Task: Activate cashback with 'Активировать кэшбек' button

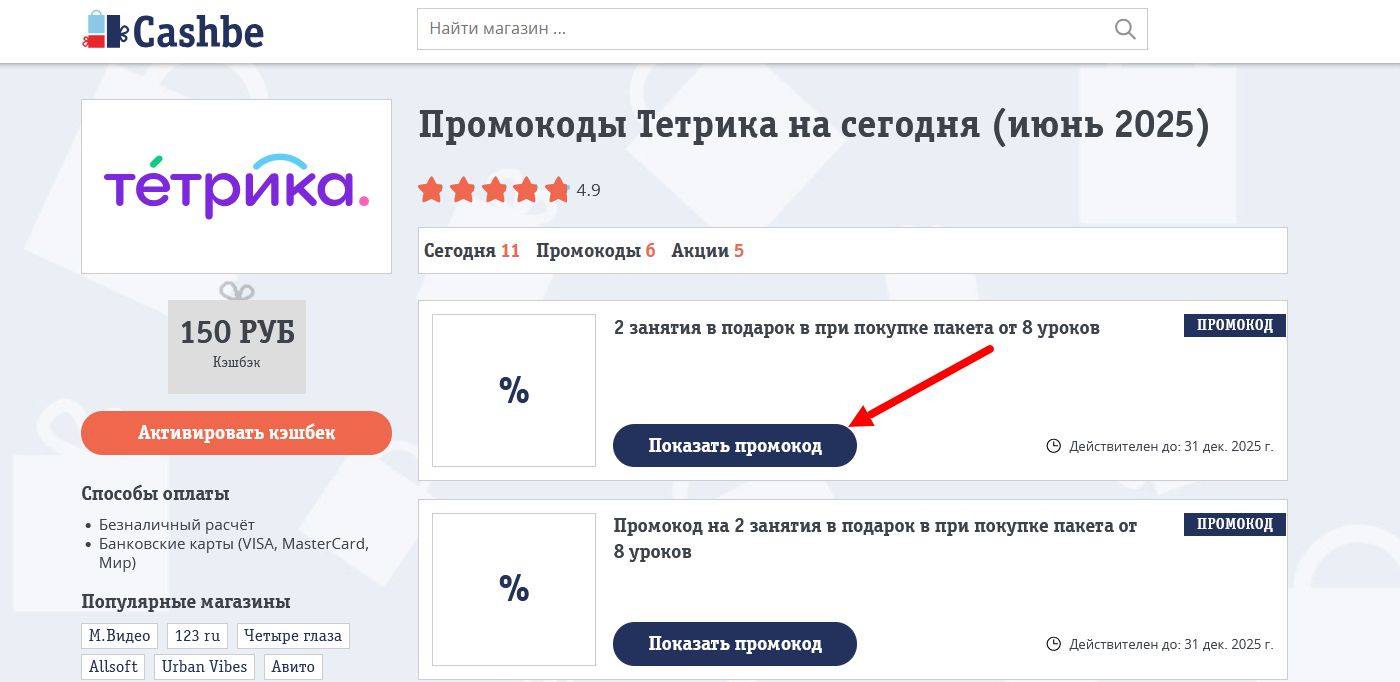Action: [236, 433]
